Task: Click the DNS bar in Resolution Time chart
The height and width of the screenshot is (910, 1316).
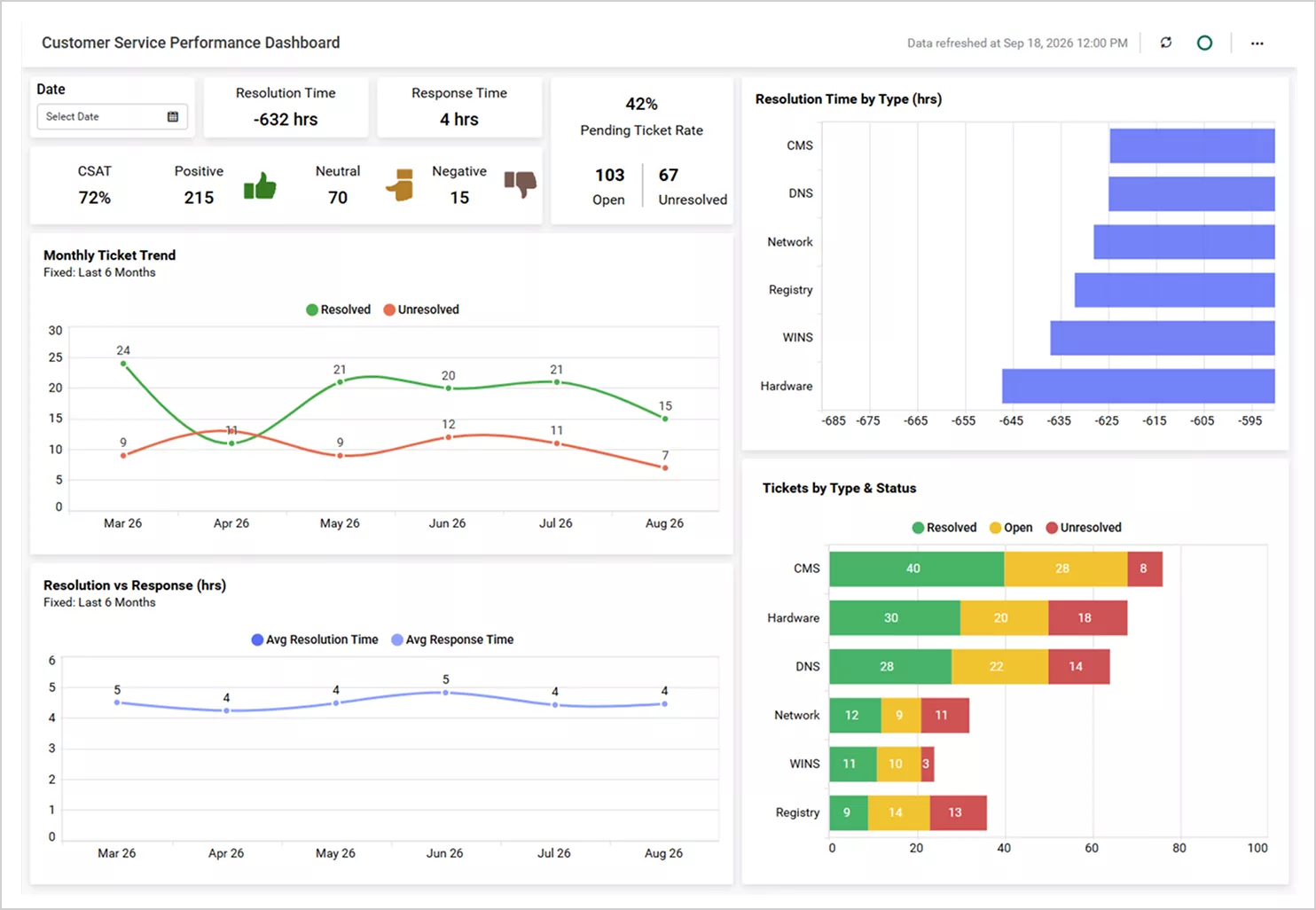Action: (1191, 193)
